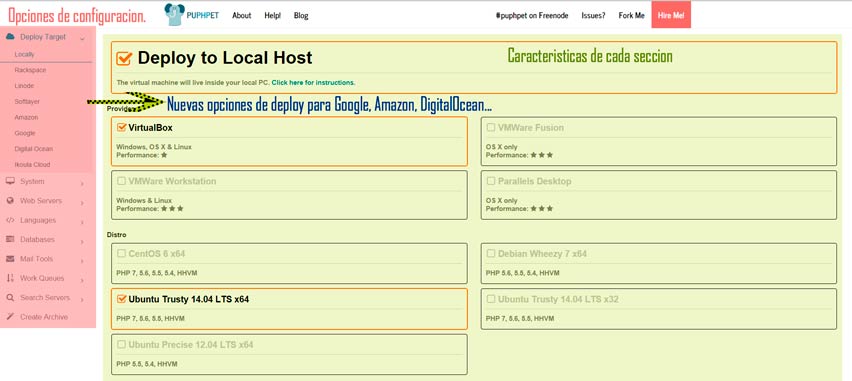Select Ubuntu Precise 12.04 LTS x64 checkbox

[122, 345]
